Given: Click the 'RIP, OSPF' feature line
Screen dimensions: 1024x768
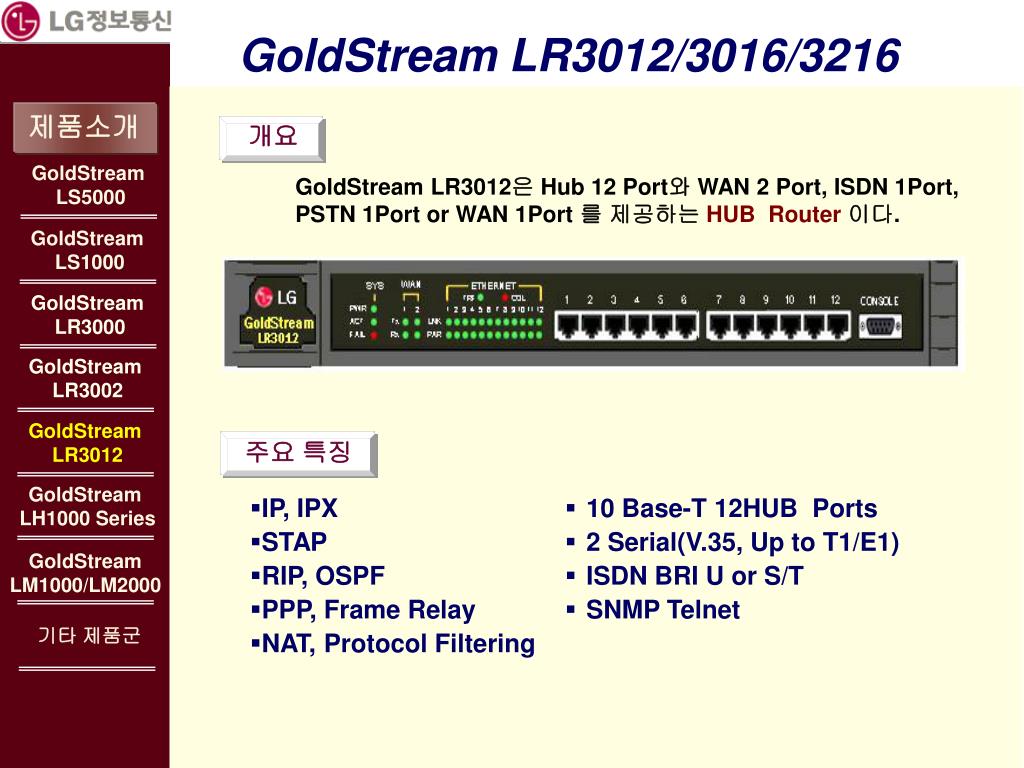Looking at the screenshot, I should click(317, 576).
